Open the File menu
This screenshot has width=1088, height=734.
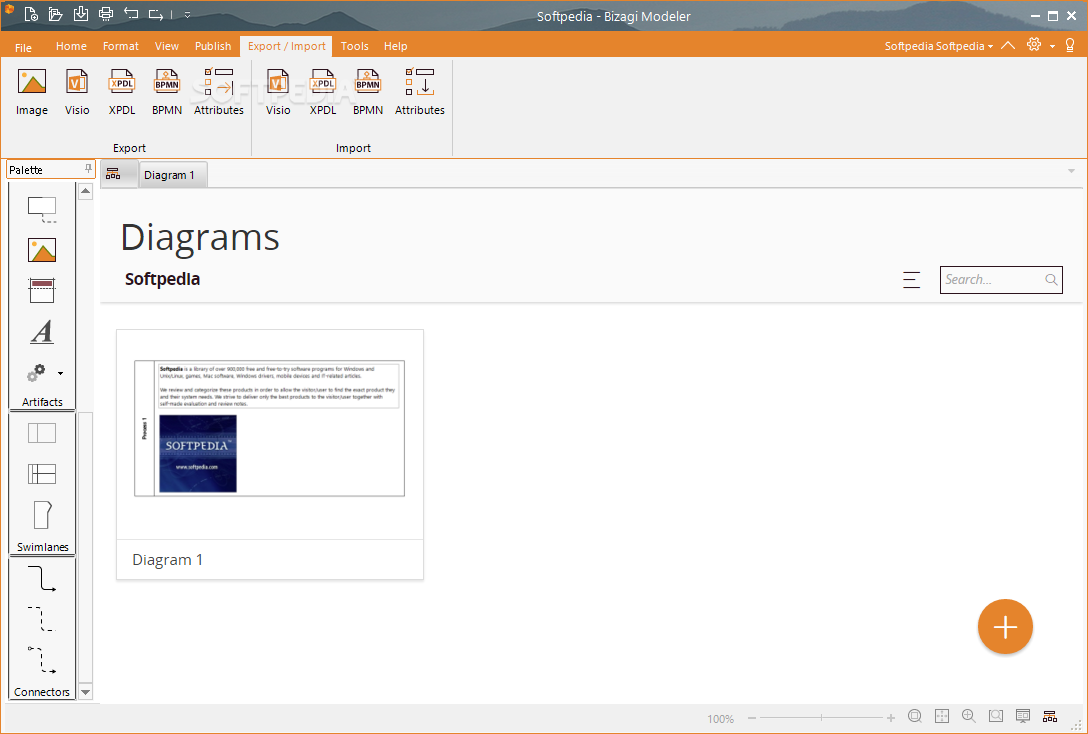pyautogui.click(x=24, y=47)
